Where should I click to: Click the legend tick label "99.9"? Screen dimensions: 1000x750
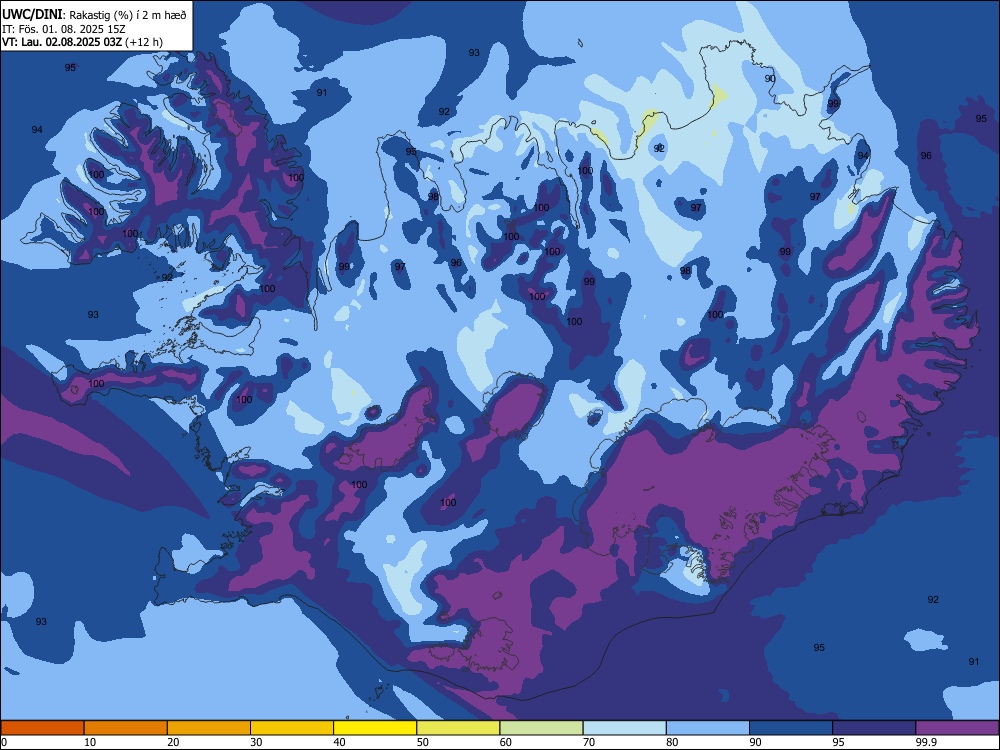pos(926,742)
